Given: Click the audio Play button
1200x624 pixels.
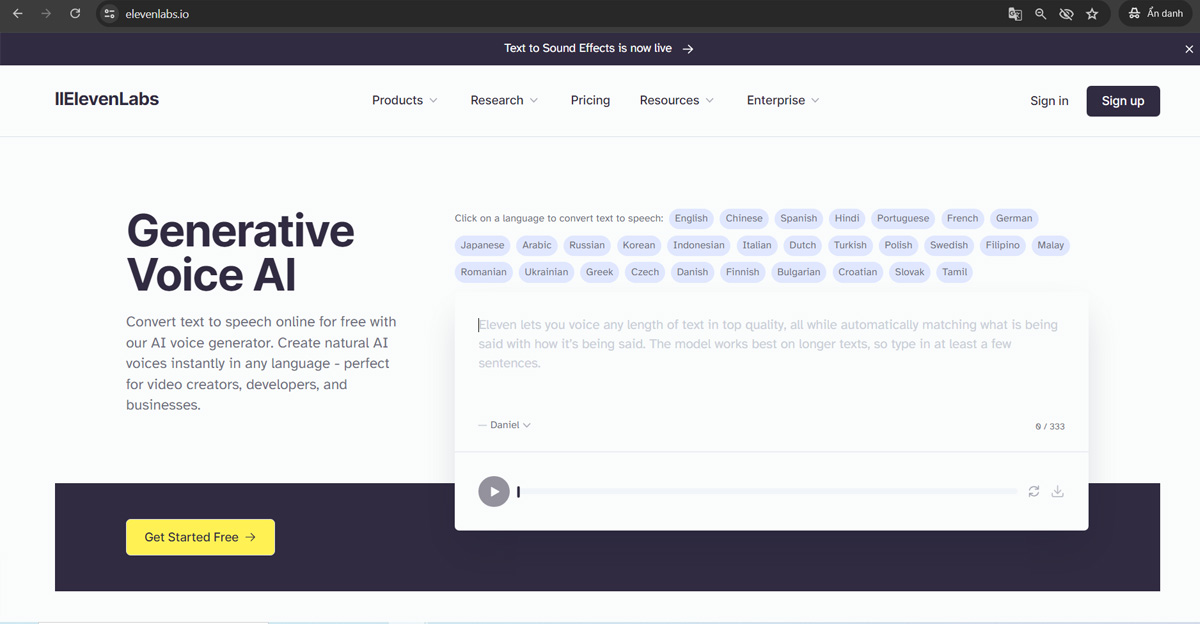Looking at the screenshot, I should coord(493,491).
